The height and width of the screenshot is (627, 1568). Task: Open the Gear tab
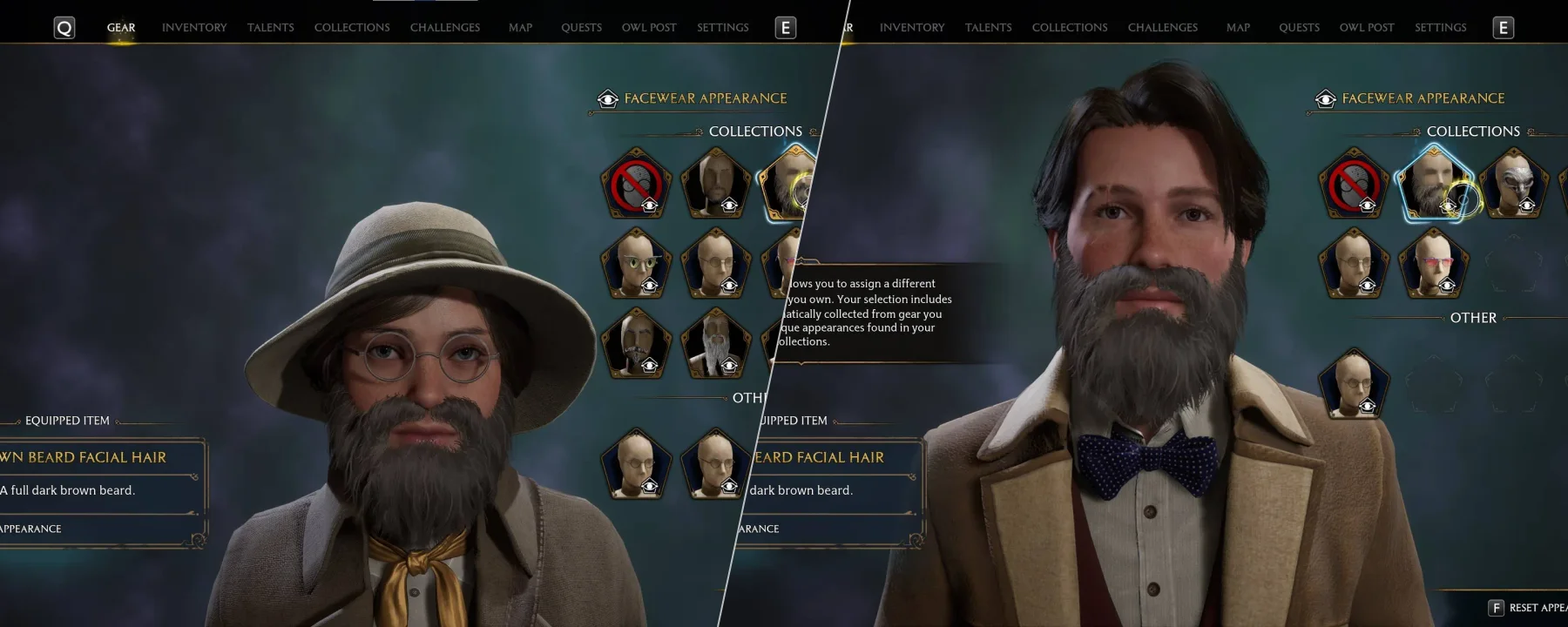click(x=121, y=28)
